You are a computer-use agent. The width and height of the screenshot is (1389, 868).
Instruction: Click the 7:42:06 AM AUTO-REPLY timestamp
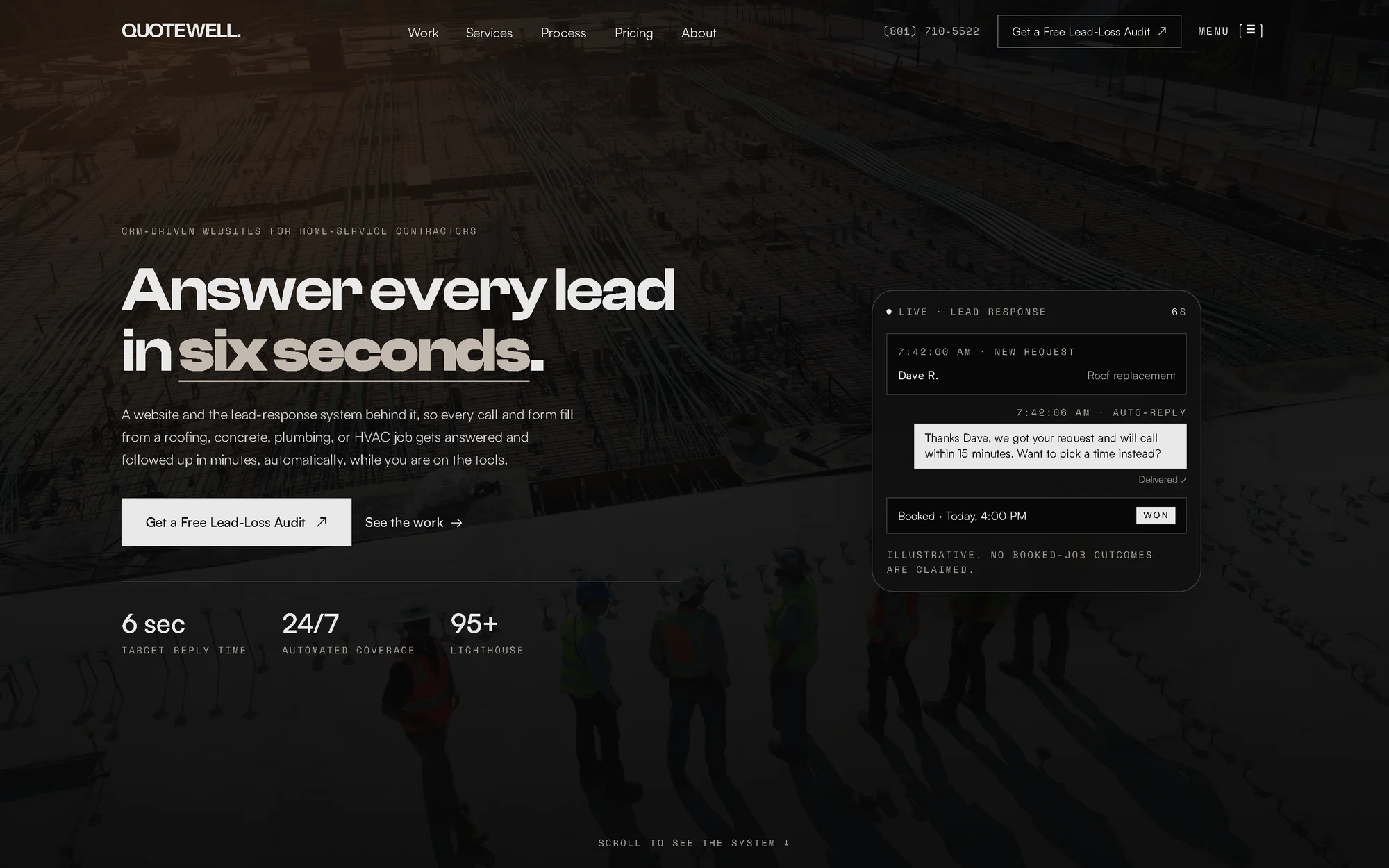click(1101, 412)
